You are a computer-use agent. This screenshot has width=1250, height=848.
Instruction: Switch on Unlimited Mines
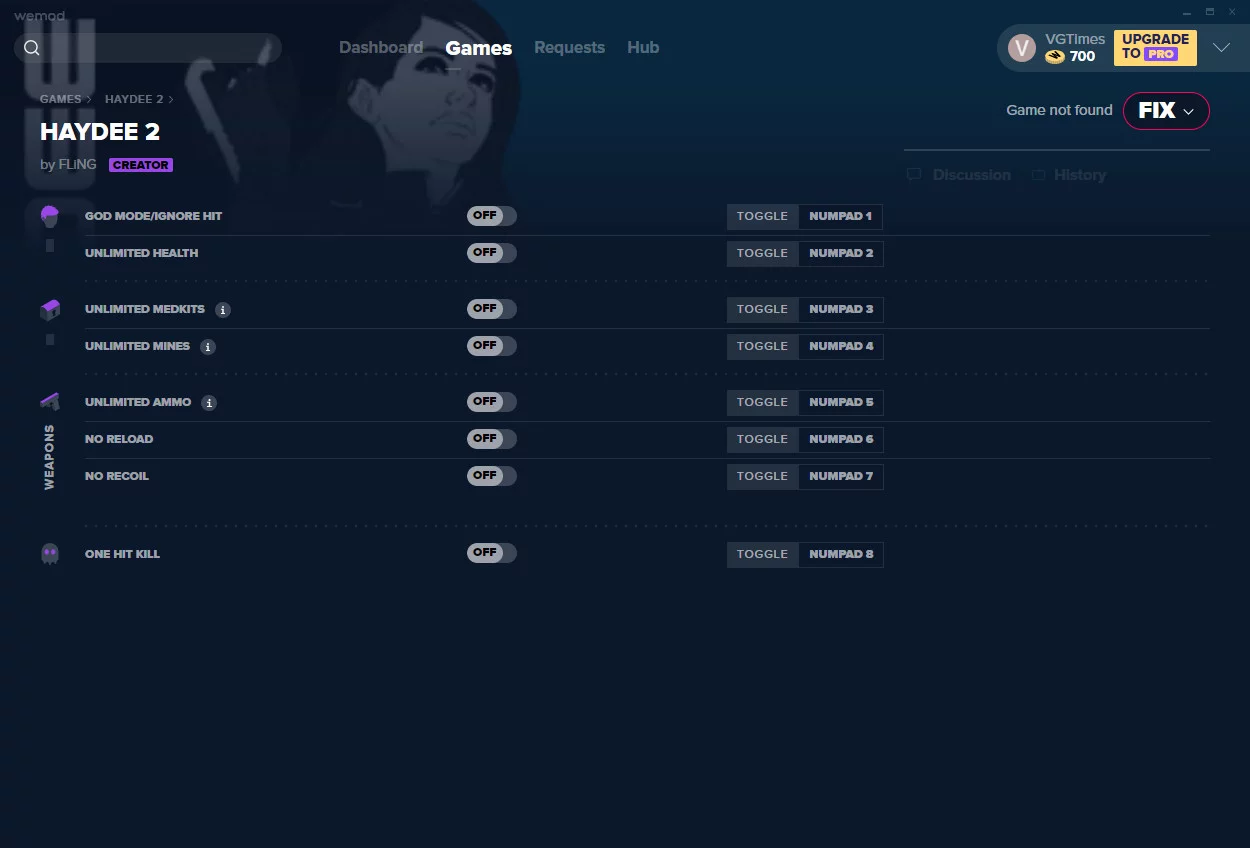492,346
